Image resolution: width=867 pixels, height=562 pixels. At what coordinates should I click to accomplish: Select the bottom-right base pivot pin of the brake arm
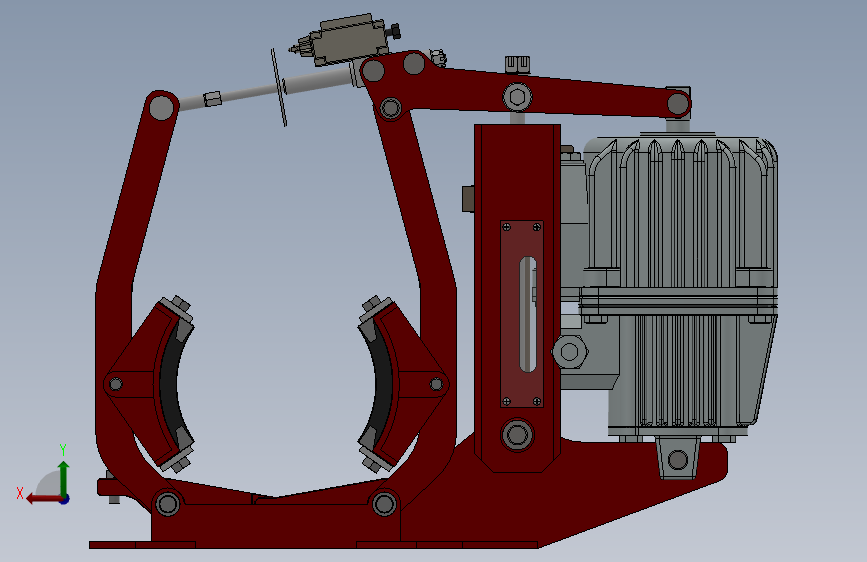pos(384,504)
